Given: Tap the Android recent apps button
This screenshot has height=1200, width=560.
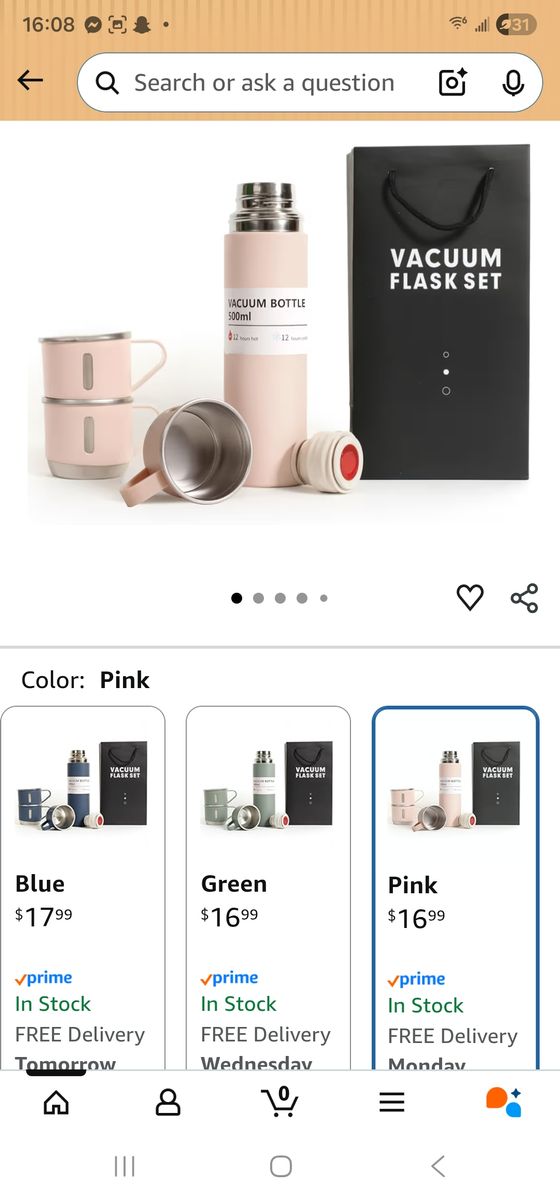Looking at the screenshot, I should (124, 1166).
